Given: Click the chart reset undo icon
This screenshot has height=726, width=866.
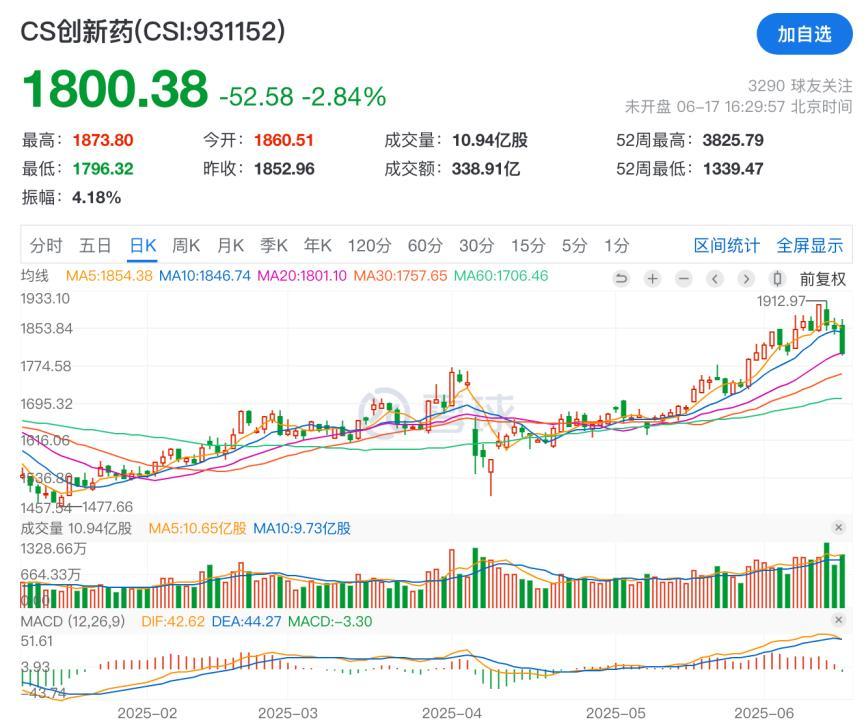Looking at the screenshot, I should point(621,279).
